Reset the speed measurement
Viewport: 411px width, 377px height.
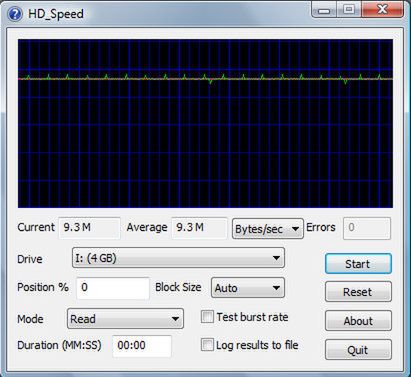pyautogui.click(x=358, y=292)
